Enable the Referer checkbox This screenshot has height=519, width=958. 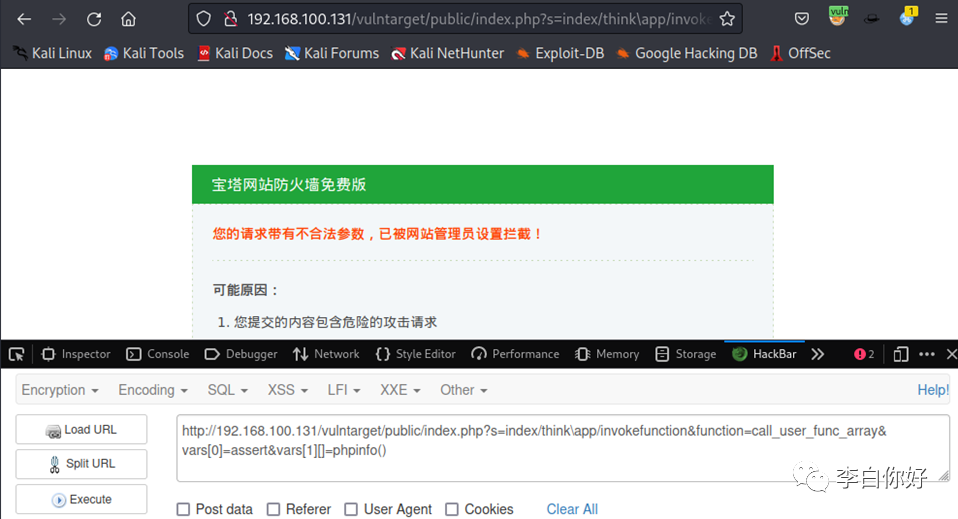point(274,509)
